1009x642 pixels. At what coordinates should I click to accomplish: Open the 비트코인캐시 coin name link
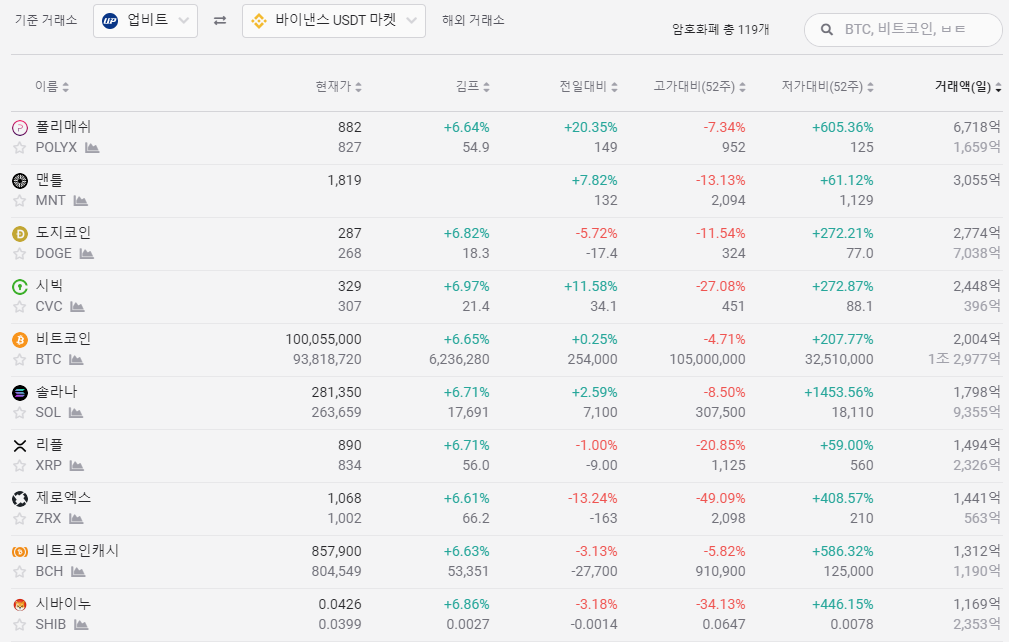(77, 551)
